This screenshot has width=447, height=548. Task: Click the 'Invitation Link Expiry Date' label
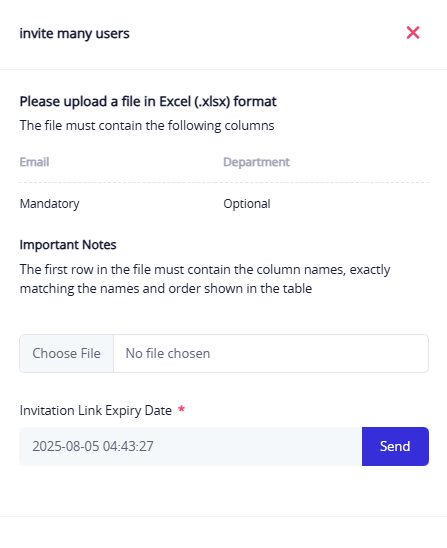[x=96, y=410]
